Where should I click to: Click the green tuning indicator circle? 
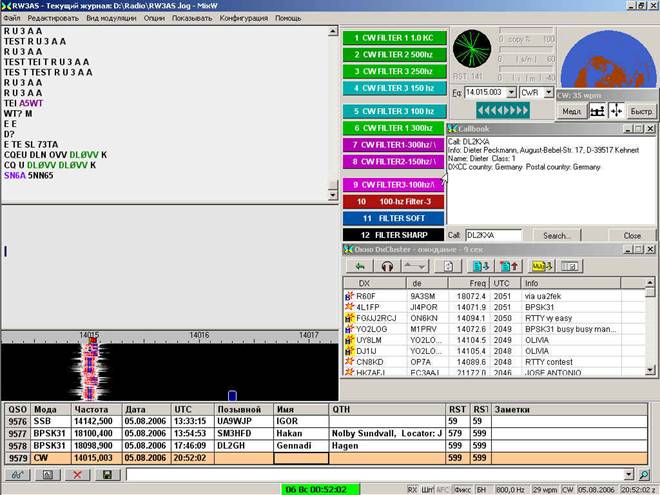coord(472,48)
